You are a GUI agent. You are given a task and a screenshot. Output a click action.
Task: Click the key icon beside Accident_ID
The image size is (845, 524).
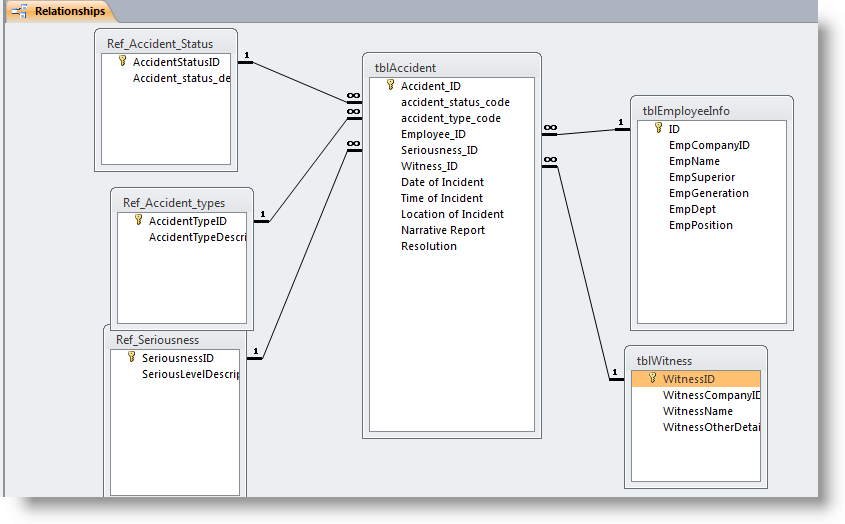(x=391, y=85)
